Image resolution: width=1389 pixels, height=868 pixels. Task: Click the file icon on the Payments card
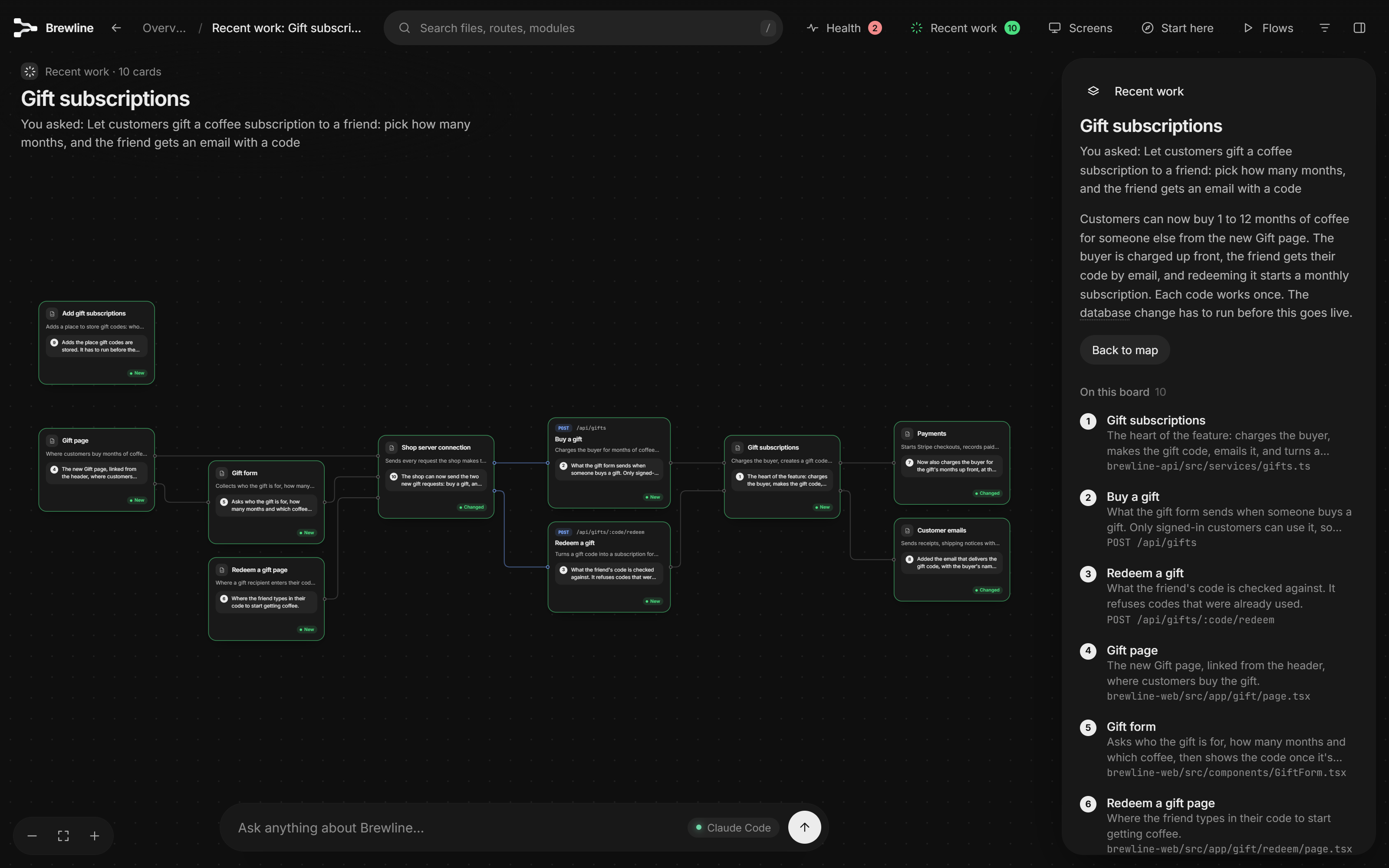point(908,434)
